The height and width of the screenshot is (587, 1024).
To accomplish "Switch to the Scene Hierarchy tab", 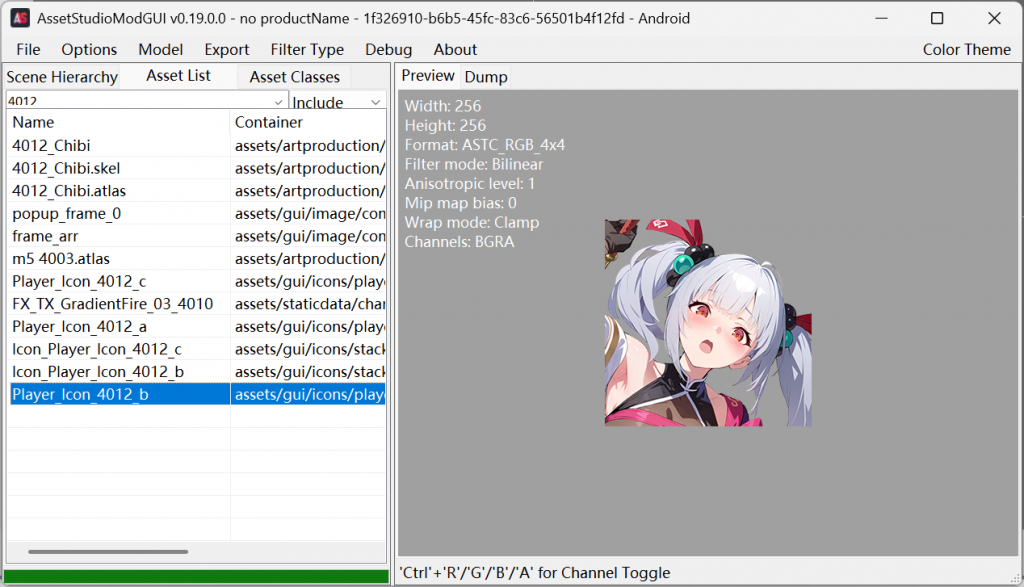I will pos(62,77).
